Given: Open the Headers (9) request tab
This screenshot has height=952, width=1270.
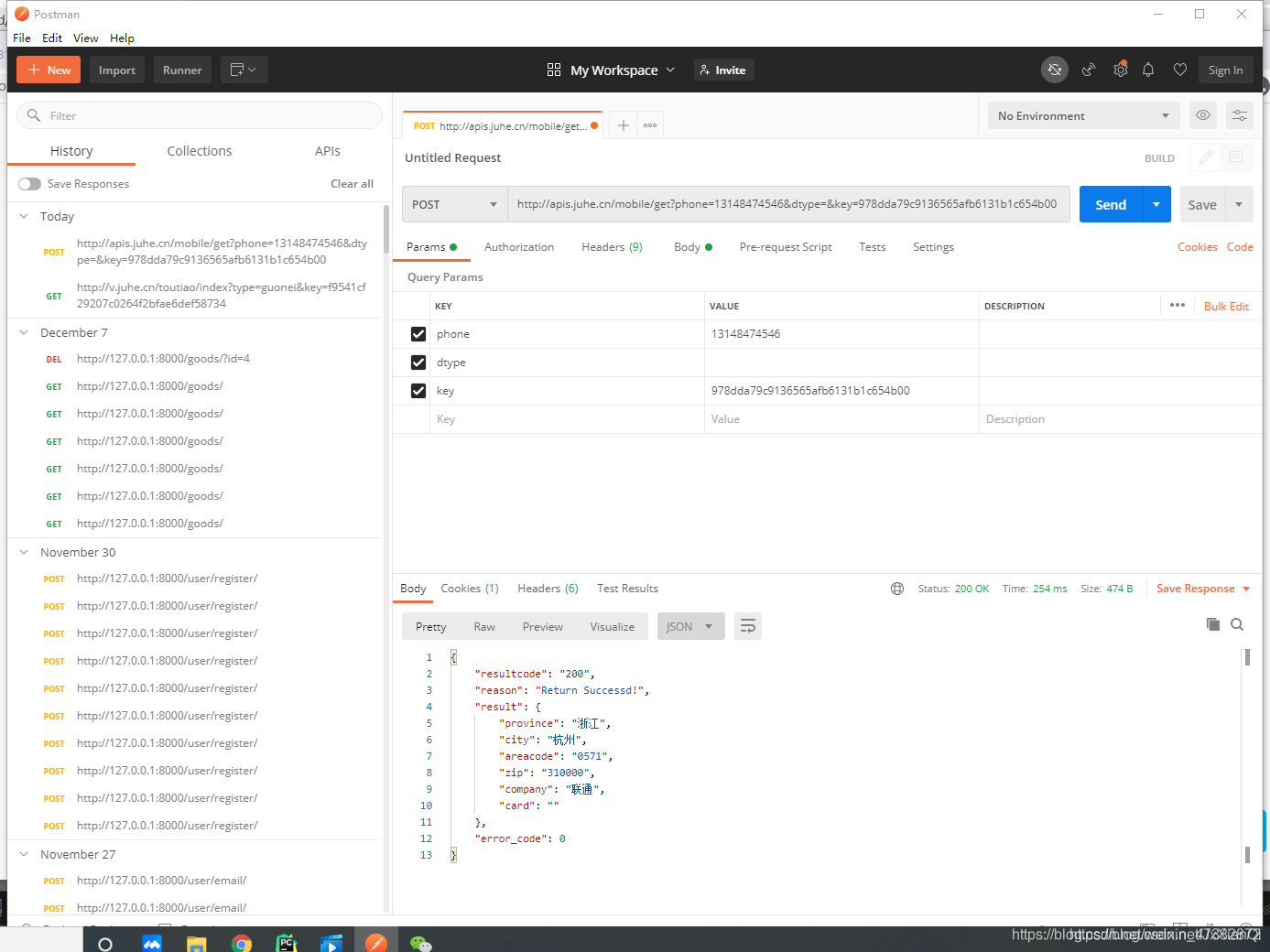Looking at the screenshot, I should pos(612,247).
